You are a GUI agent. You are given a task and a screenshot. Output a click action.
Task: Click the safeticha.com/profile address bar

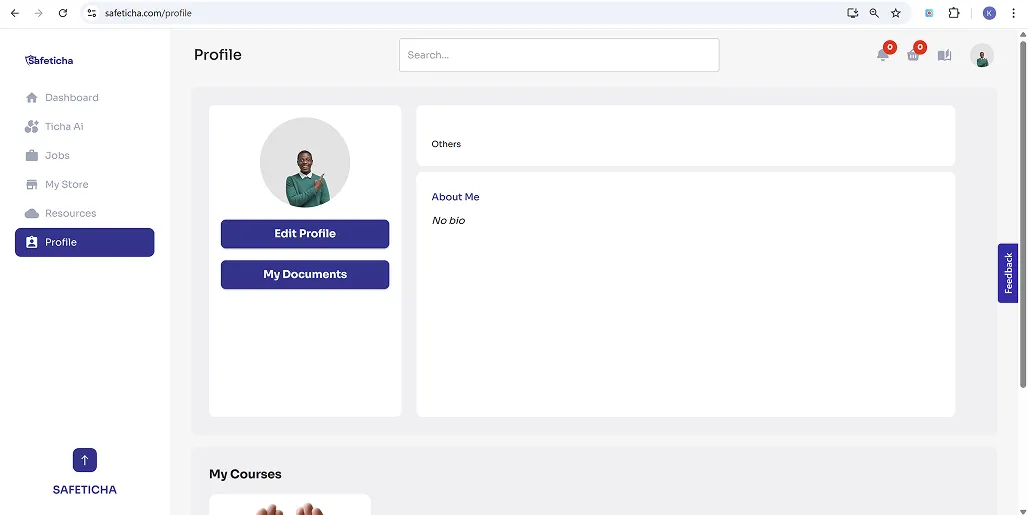tap(148, 13)
